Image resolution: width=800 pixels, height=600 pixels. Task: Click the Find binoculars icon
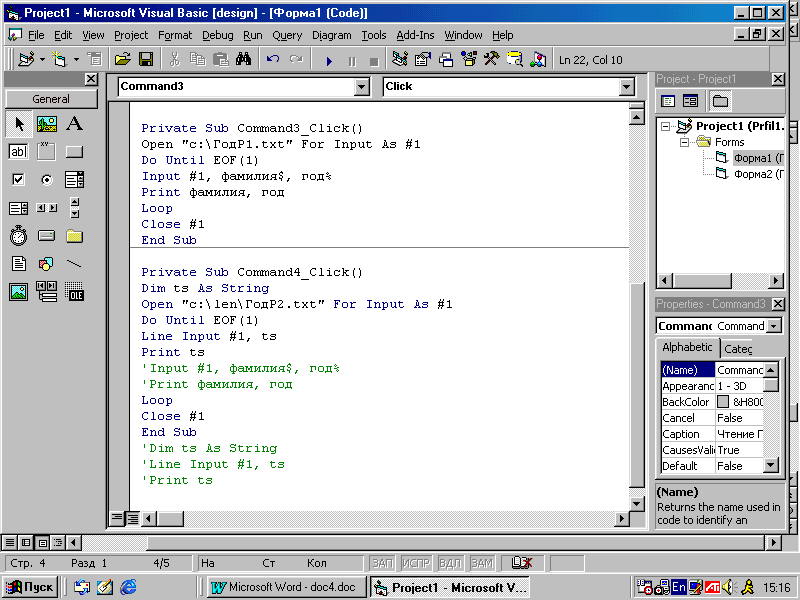click(x=243, y=60)
